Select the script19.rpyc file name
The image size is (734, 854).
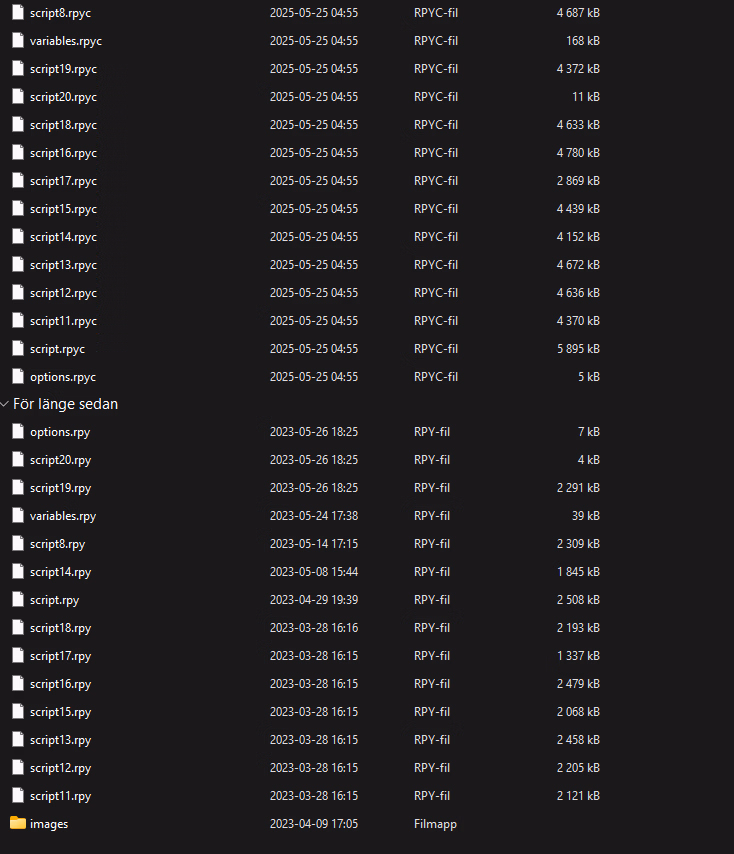63,69
